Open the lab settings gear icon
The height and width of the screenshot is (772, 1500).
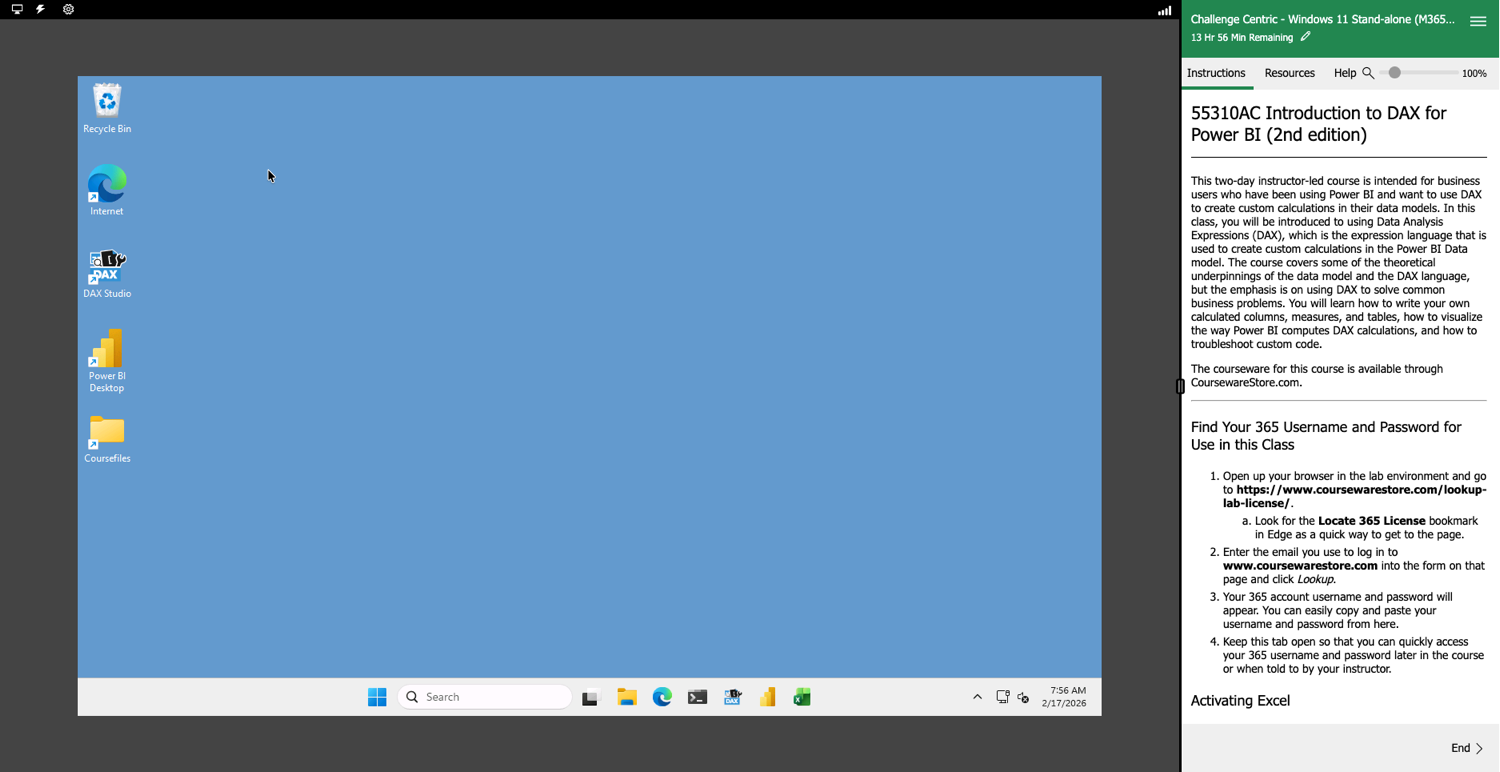[x=68, y=10]
